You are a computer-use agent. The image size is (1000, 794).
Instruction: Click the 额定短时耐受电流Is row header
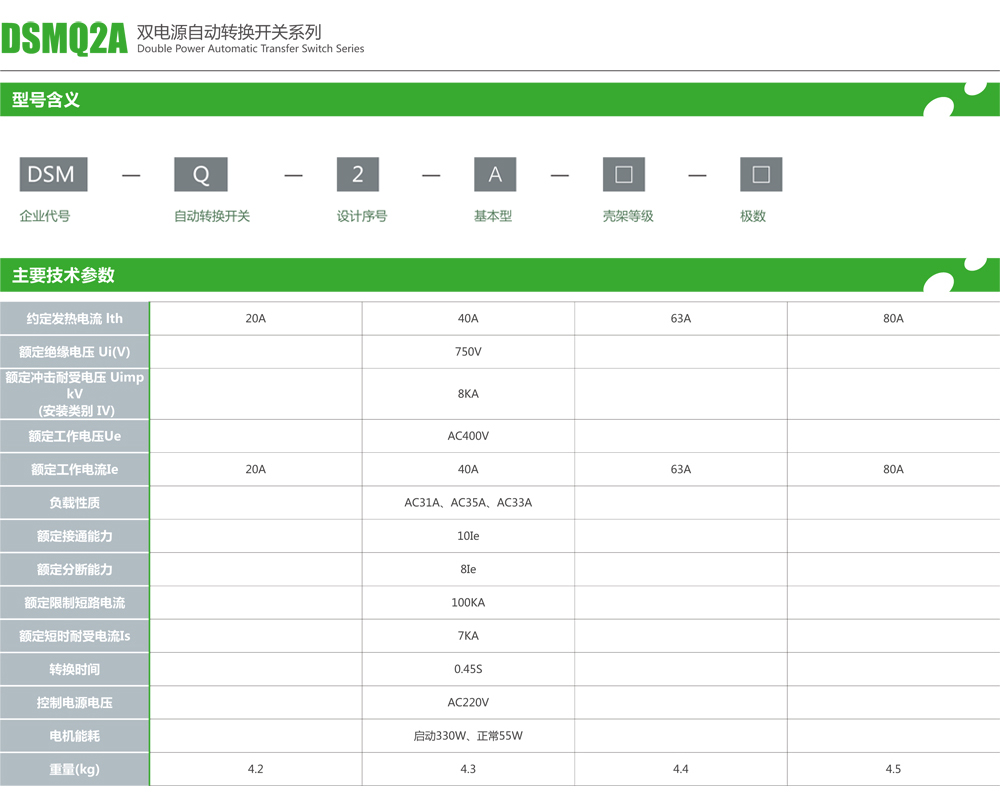tap(75, 636)
